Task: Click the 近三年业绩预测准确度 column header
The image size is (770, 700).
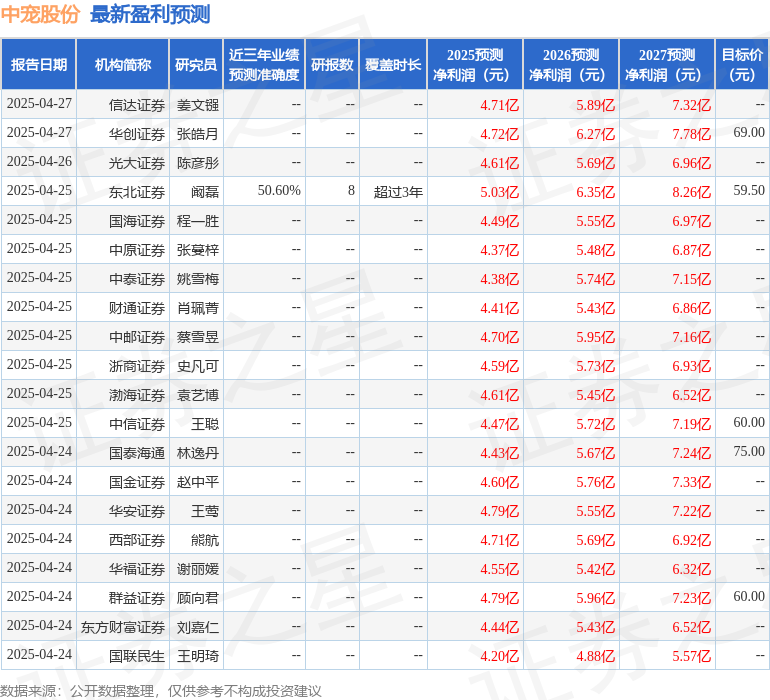Action: coord(264,65)
